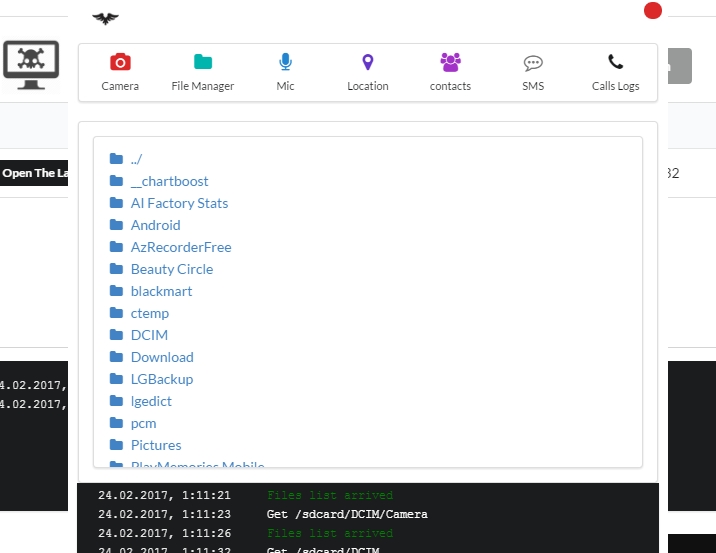Image resolution: width=716 pixels, height=553 pixels.
Task: Open the Pictures folder link
Action: point(156,445)
